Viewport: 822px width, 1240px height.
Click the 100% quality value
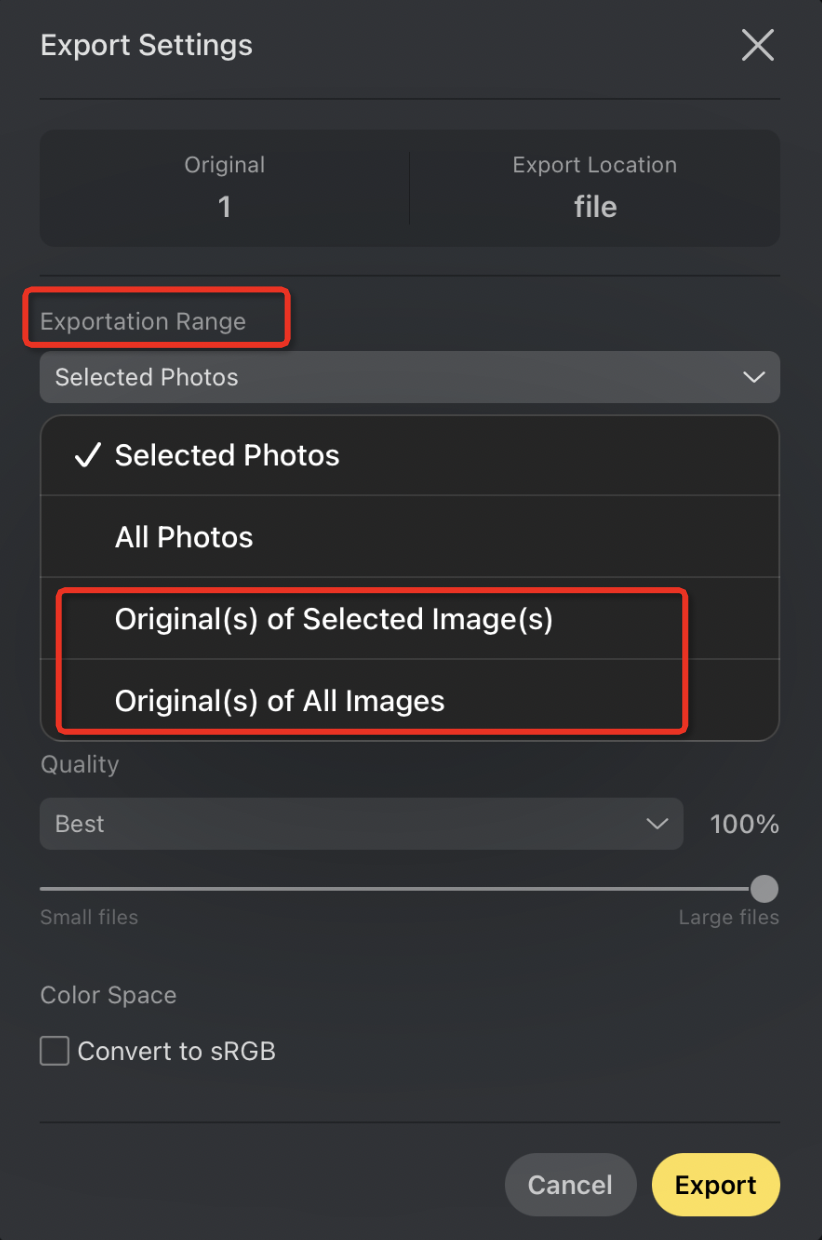[x=744, y=824]
